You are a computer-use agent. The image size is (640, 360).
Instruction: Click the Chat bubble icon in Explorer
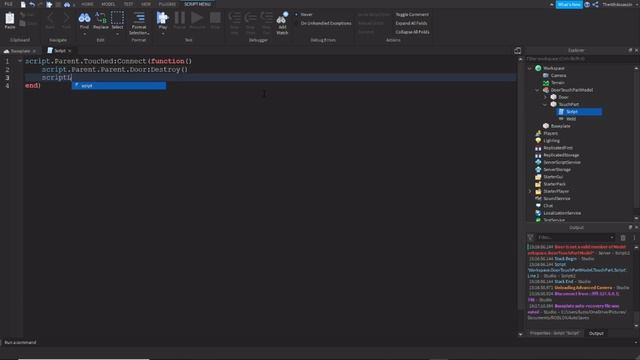tap(538, 206)
